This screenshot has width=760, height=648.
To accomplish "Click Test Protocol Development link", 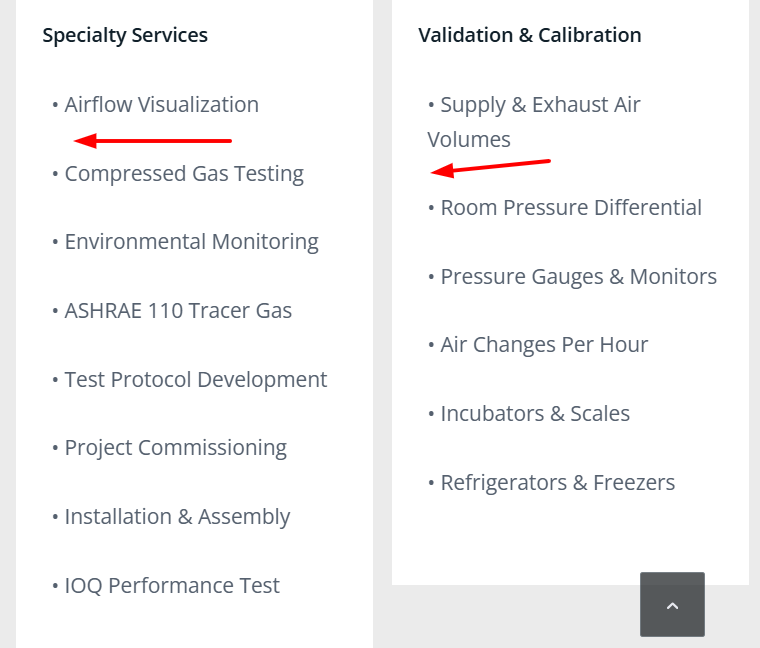I will 196,380.
